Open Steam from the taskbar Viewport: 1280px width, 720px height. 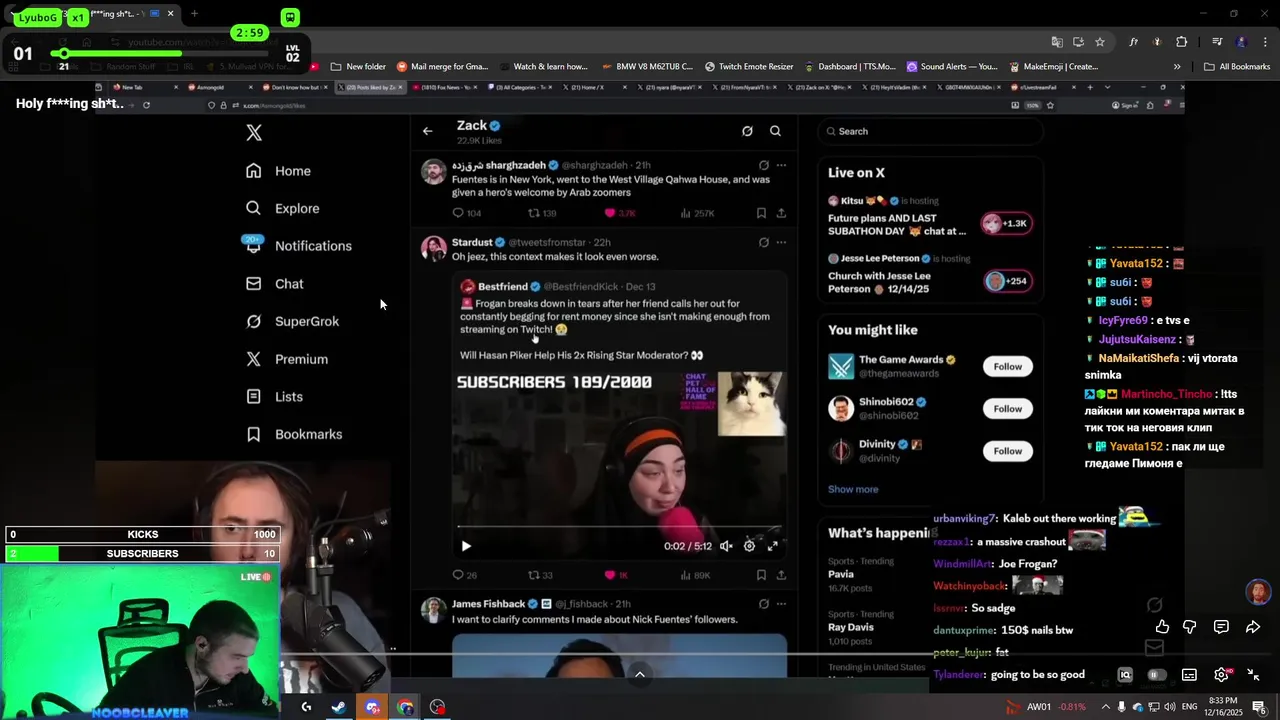pyautogui.click(x=339, y=707)
